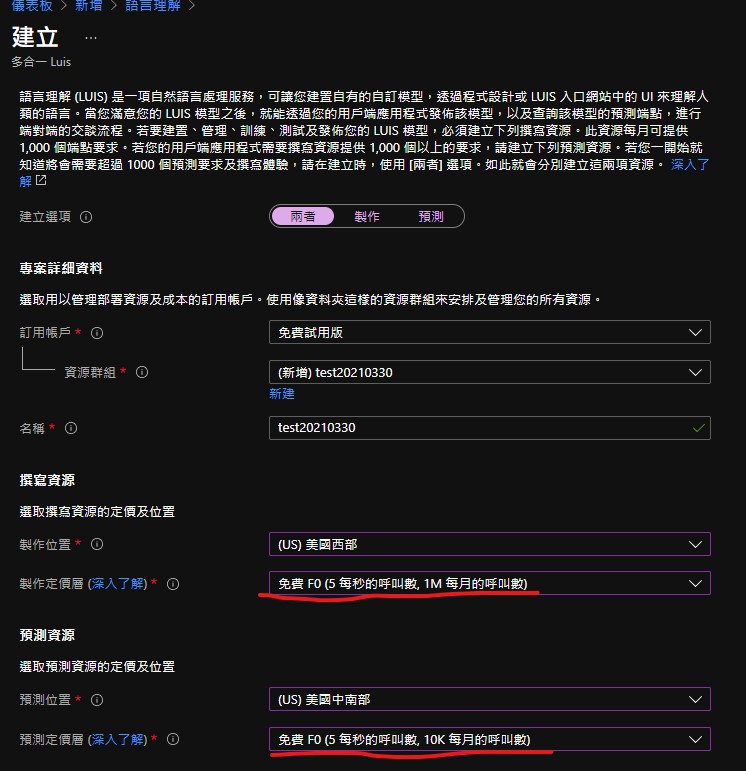Show info icon next to 預測定價層

tap(173, 739)
